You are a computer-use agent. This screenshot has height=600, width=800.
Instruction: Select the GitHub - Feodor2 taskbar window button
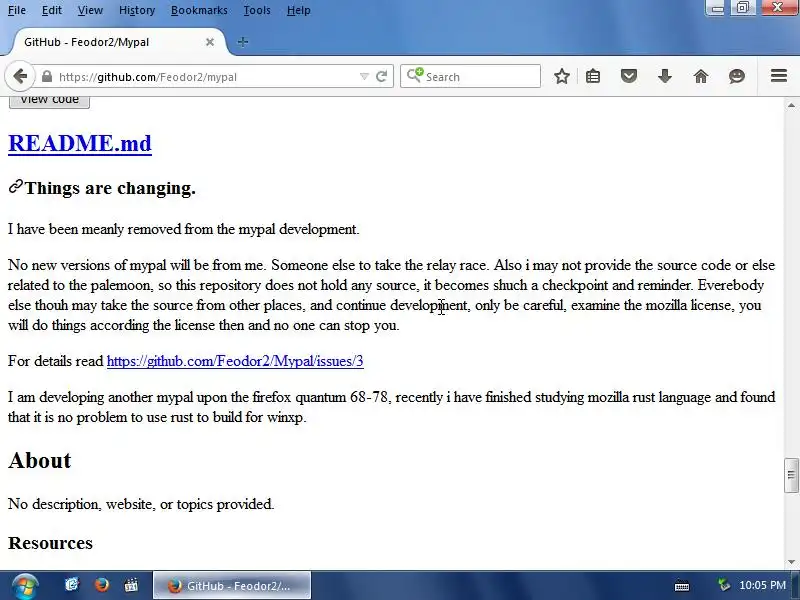[232, 586]
